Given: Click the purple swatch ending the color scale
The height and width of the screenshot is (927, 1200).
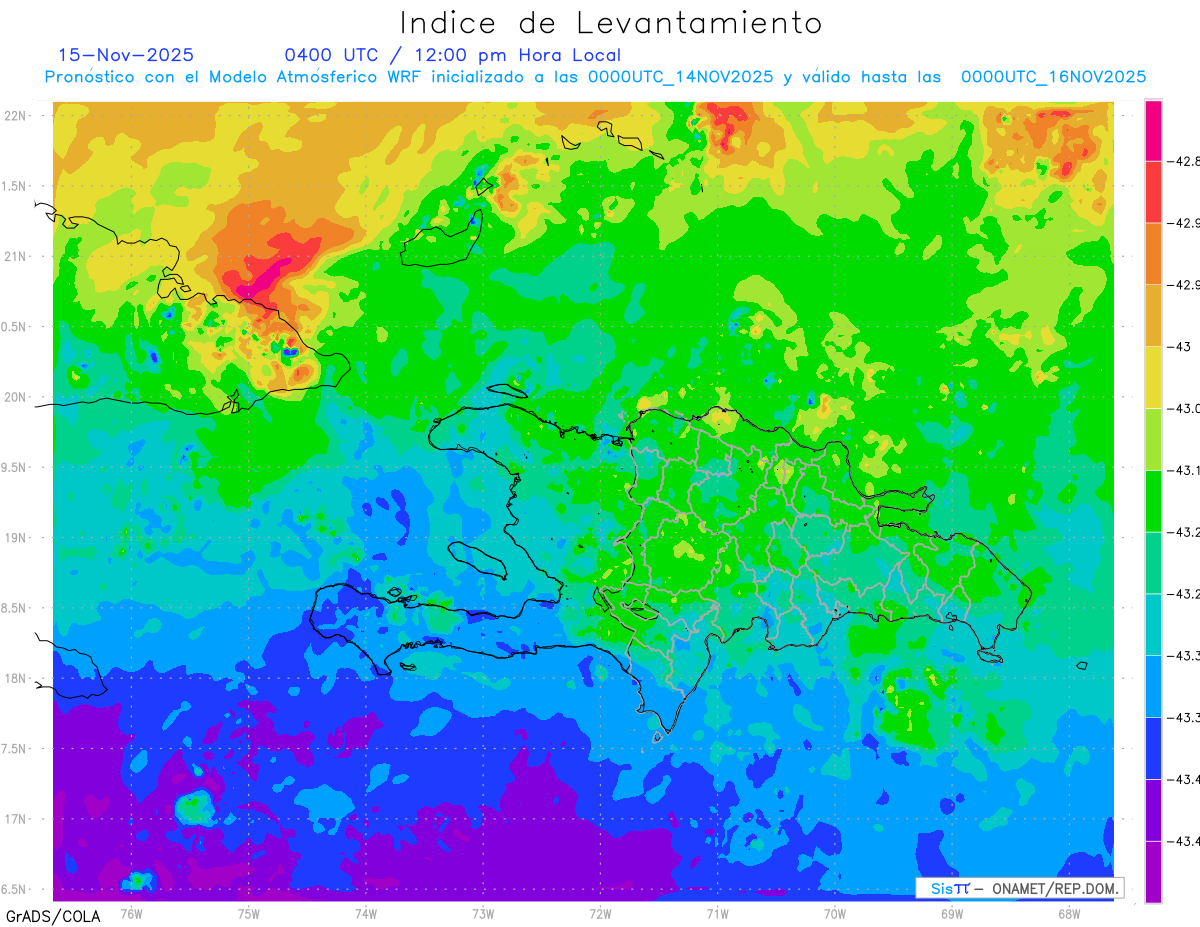Looking at the screenshot, I should coord(1153,872).
